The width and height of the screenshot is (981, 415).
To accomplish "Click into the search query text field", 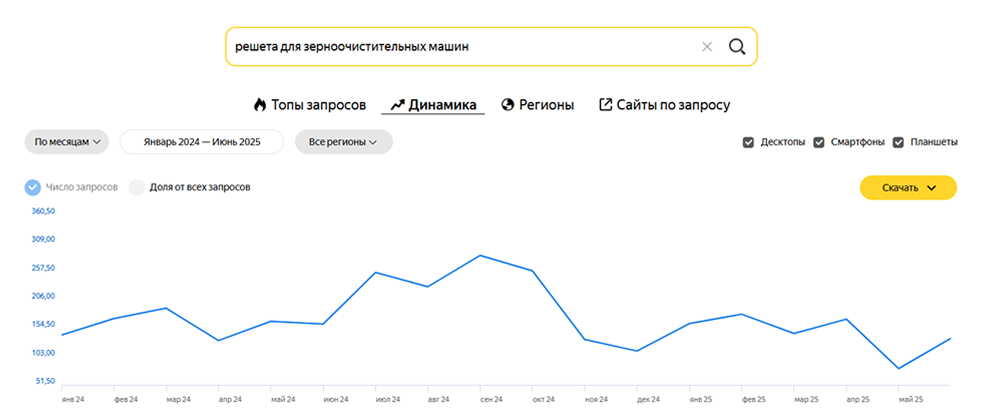I will pyautogui.click(x=460, y=46).
